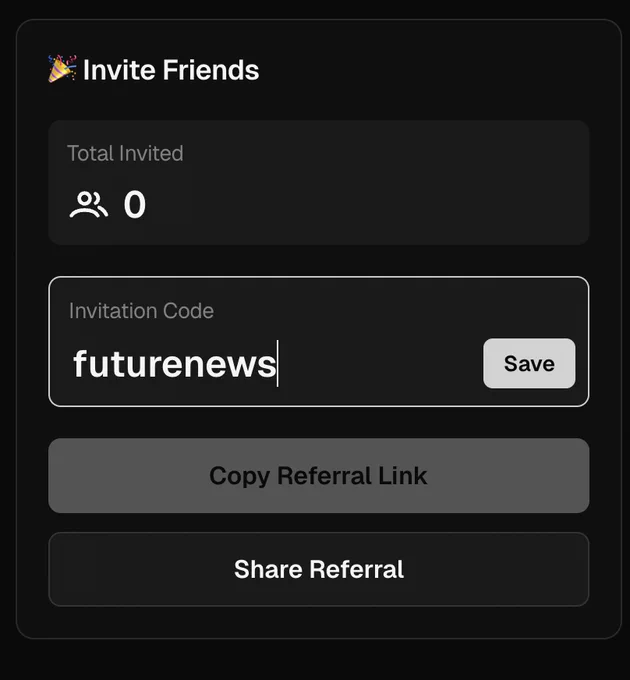Select the Total Invited label
Screen dimensions: 630x680
[125, 153]
